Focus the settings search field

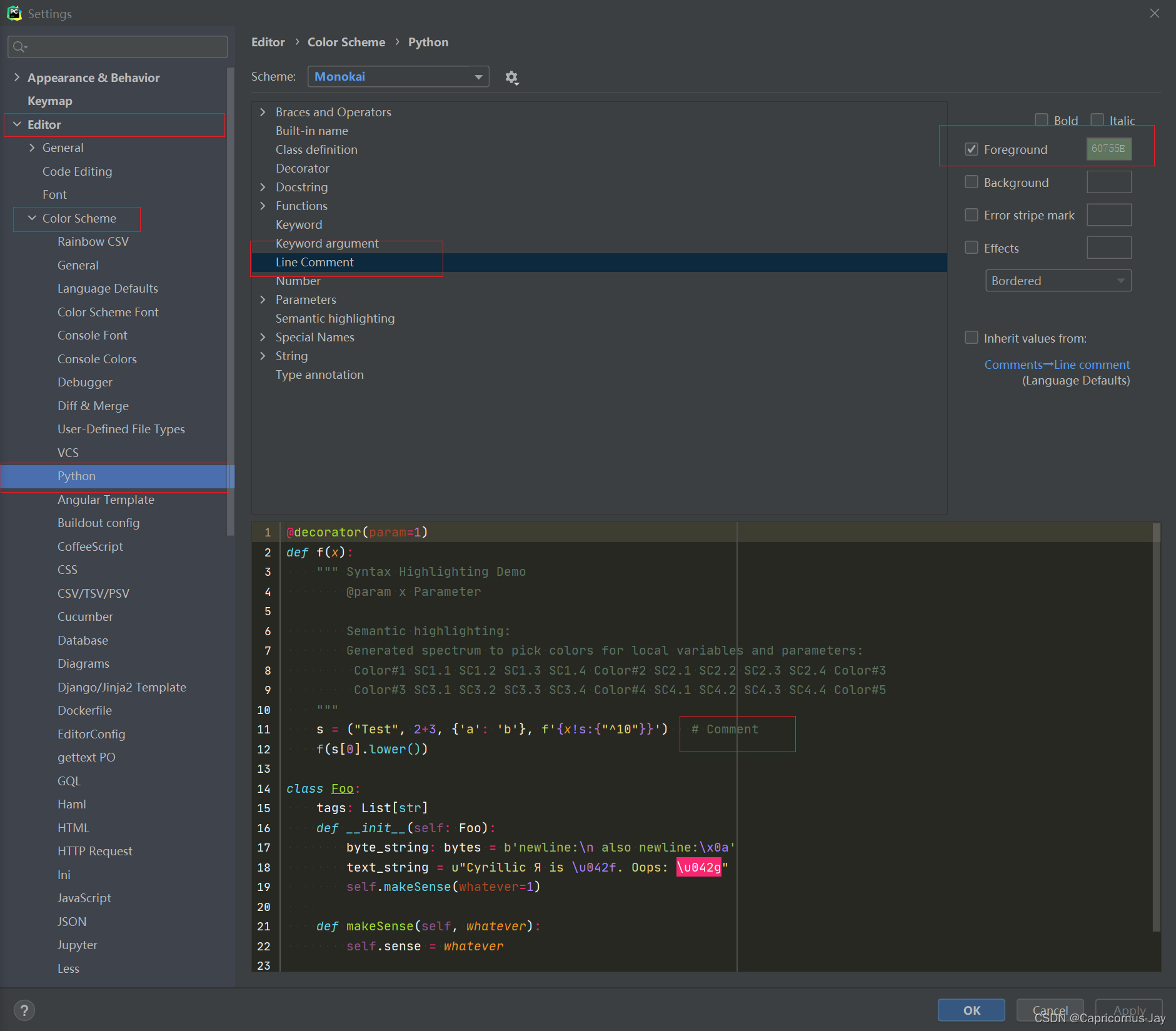118,47
